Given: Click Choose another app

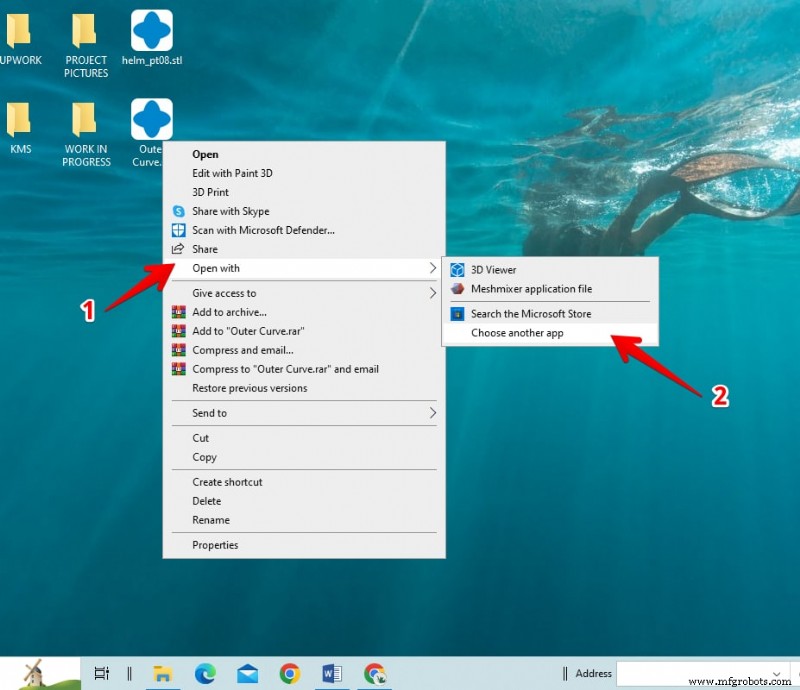Looking at the screenshot, I should coord(550,333).
